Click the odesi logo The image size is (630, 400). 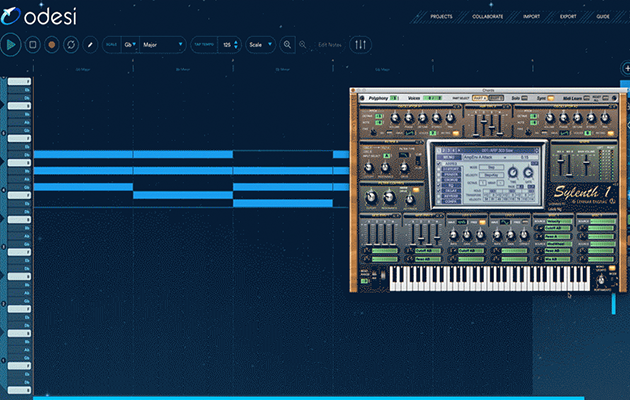(40, 16)
